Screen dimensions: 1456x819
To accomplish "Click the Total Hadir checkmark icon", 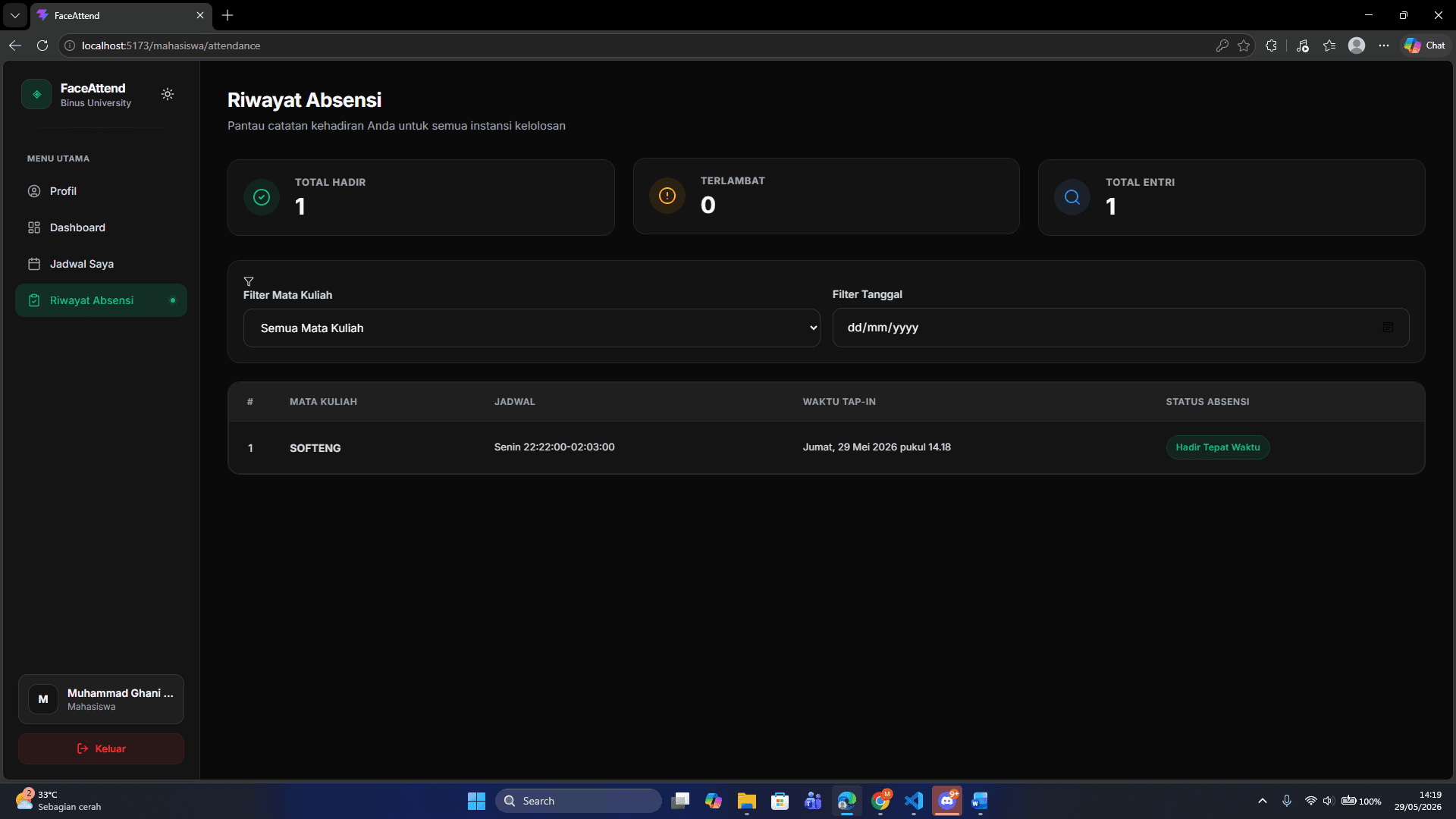I will point(262,197).
